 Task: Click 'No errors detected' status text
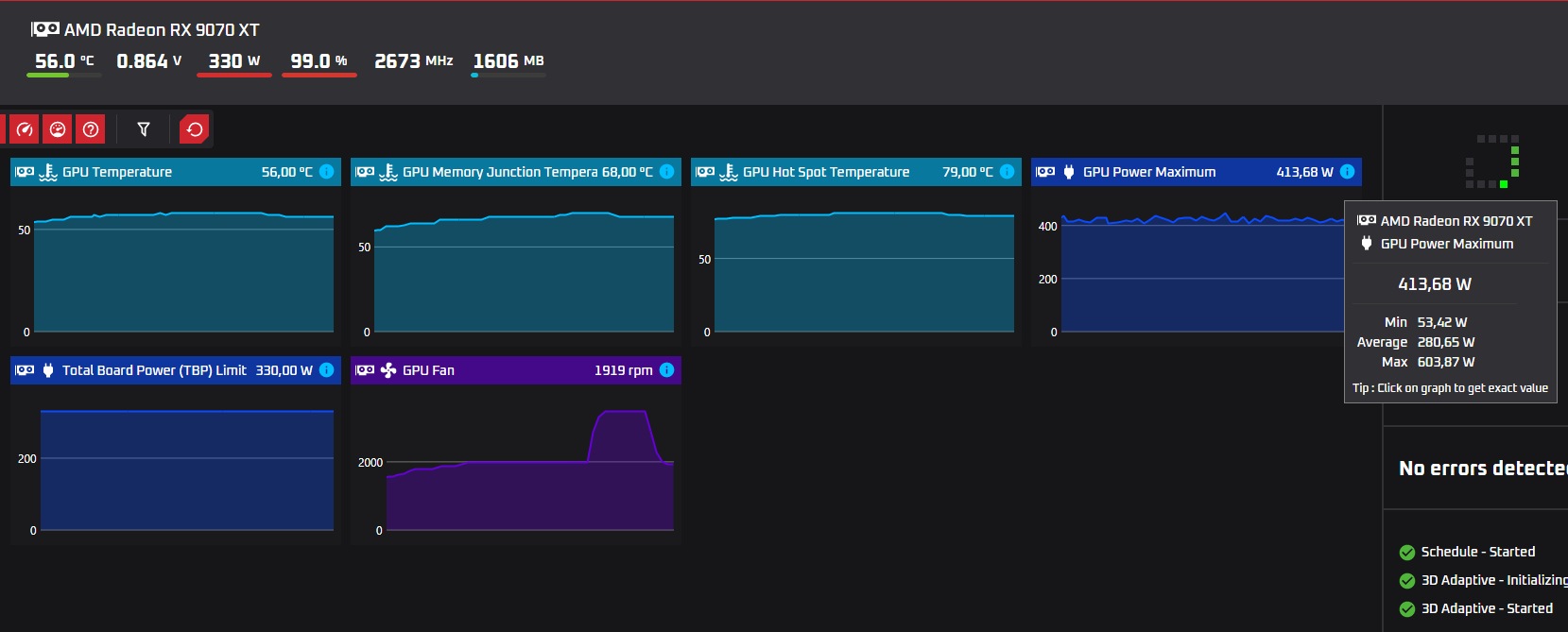point(1483,469)
